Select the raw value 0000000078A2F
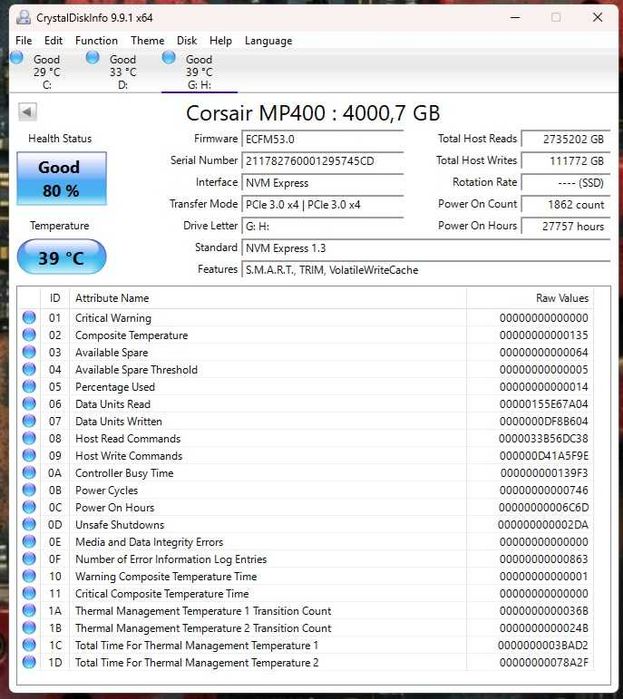Viewport: 623px width, 699px height. point(544,662)
